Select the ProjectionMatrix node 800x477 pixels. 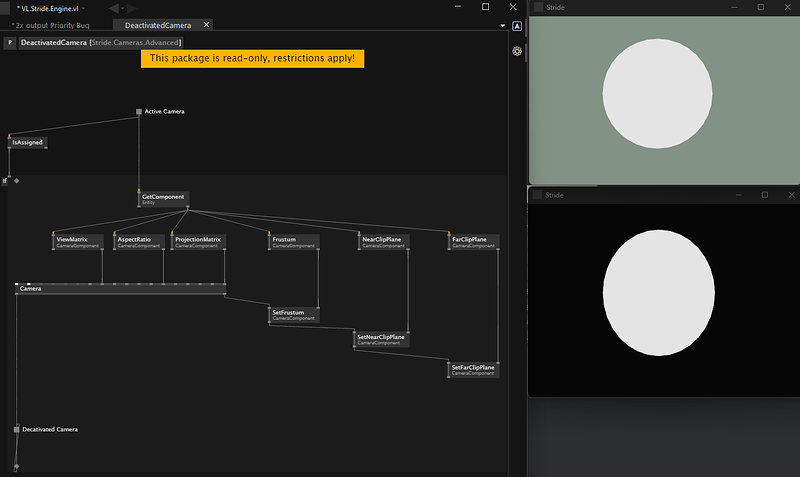(x=198, y=241)
